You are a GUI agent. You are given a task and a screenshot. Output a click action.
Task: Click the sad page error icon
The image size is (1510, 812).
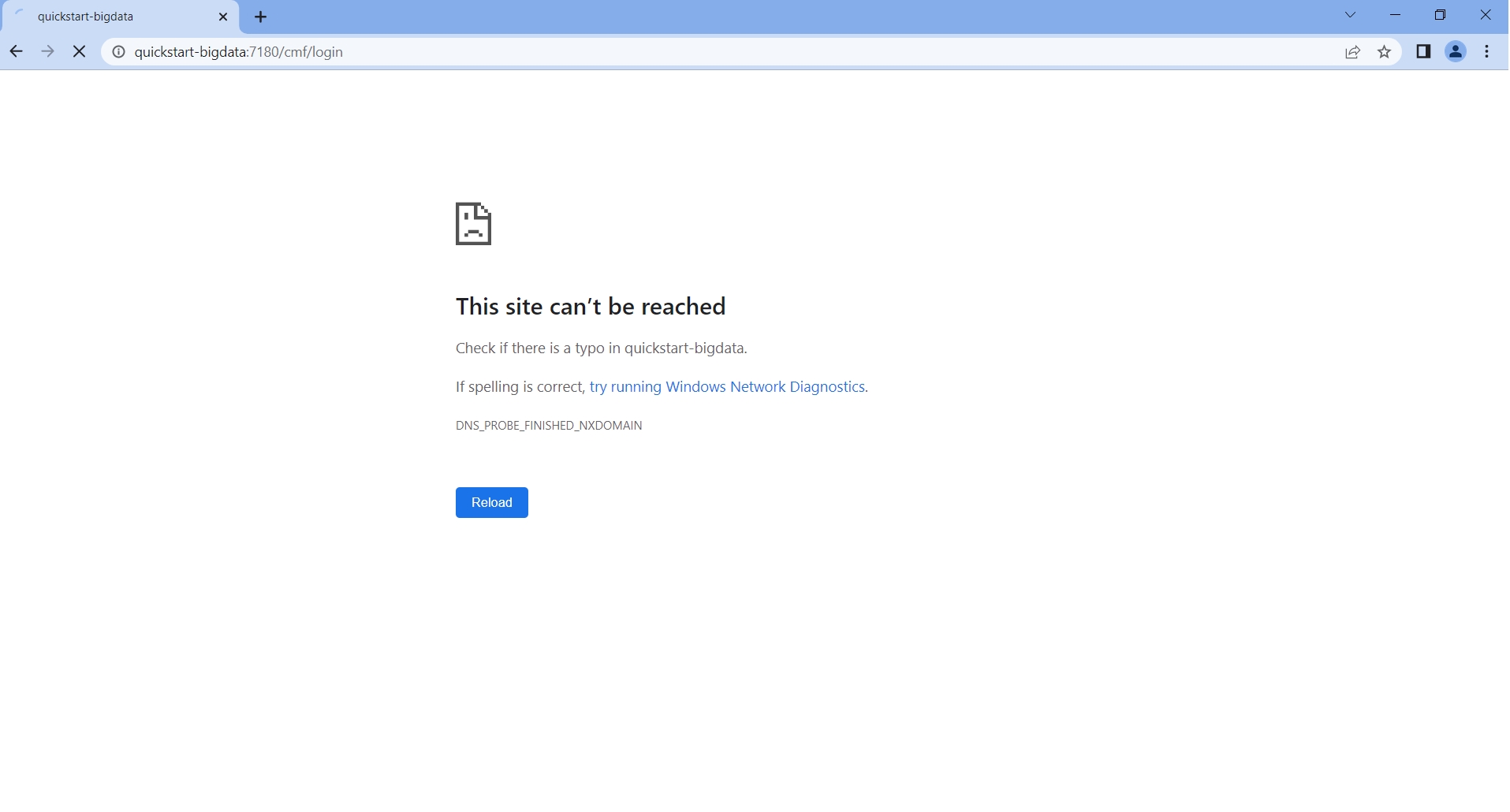click(473, 224)
